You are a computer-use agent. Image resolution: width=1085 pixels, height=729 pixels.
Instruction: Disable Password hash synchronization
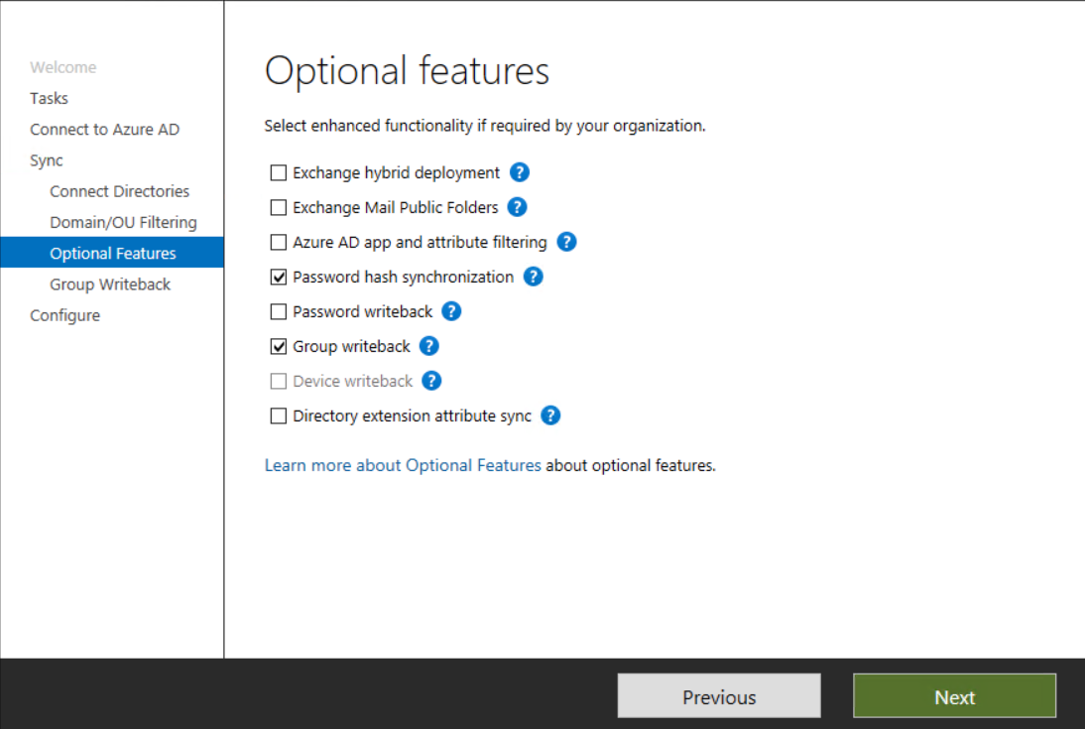278,277
